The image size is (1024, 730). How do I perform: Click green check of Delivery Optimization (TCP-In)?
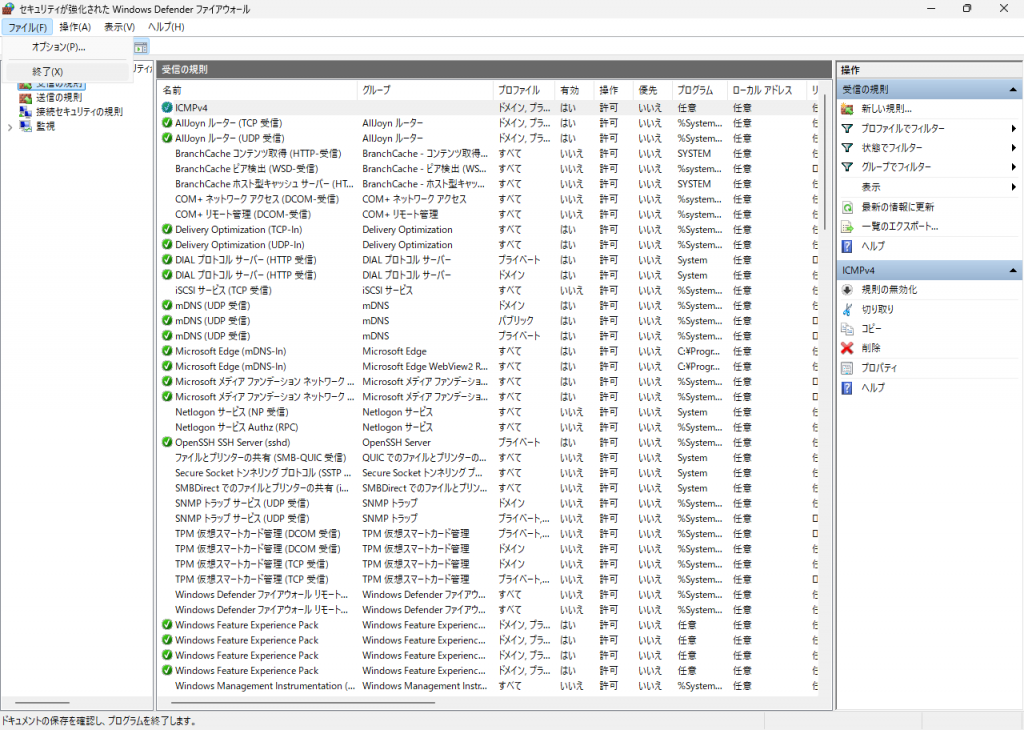pos(167,229)
